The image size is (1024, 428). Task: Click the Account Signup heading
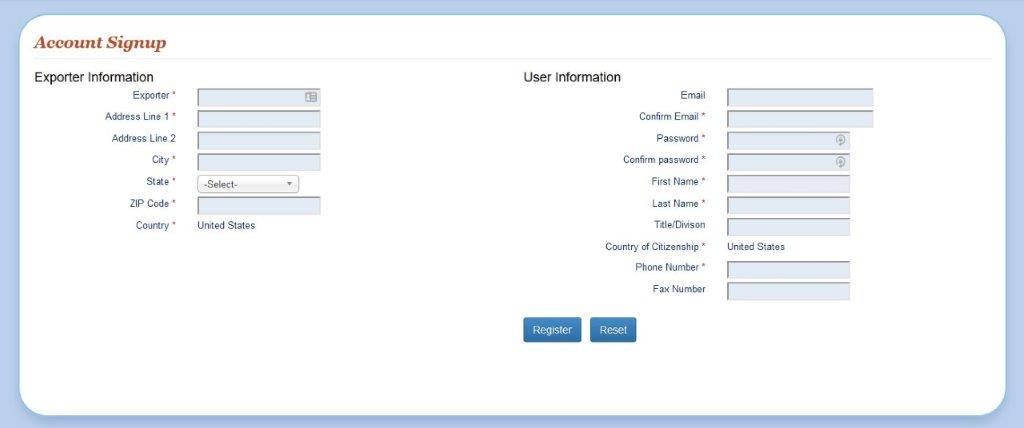point(100,43)
